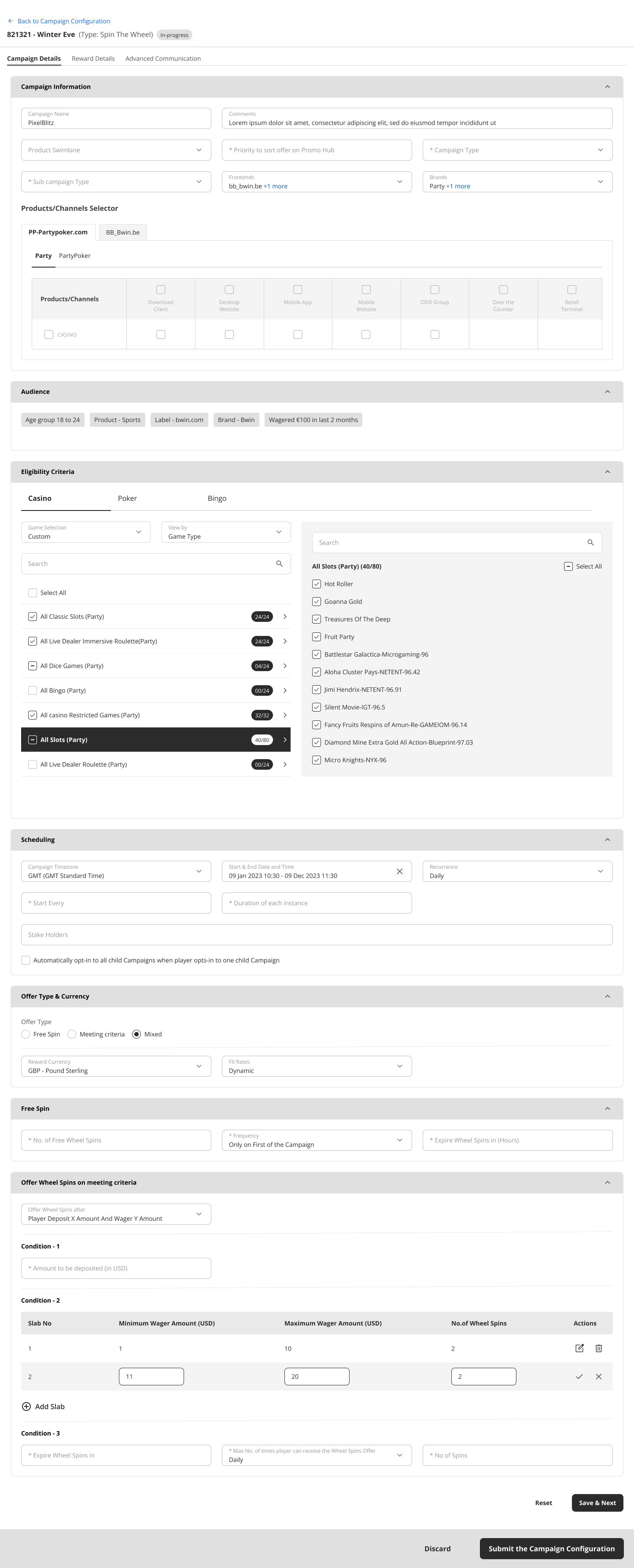634x1568 pixels.
Task: Open the Reward Currency dropdown
Action: tap(116, 1066)
